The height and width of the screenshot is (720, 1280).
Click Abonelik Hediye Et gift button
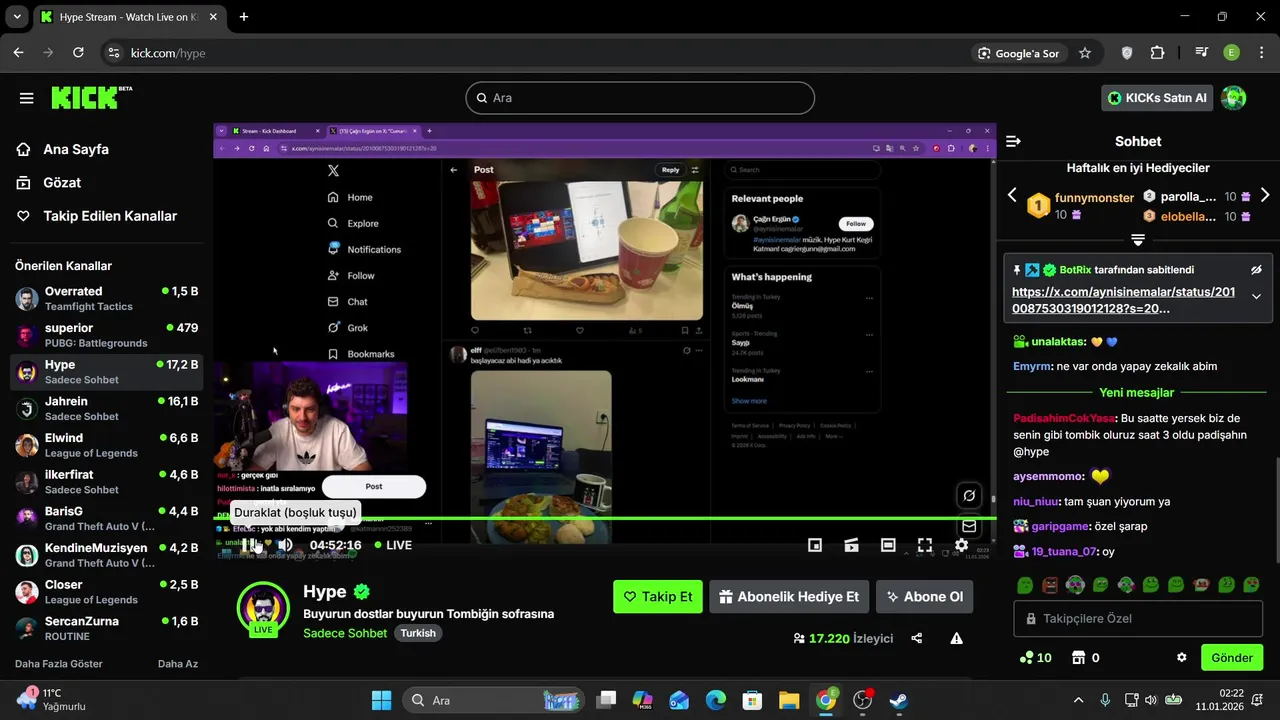[x=789, y=597]
